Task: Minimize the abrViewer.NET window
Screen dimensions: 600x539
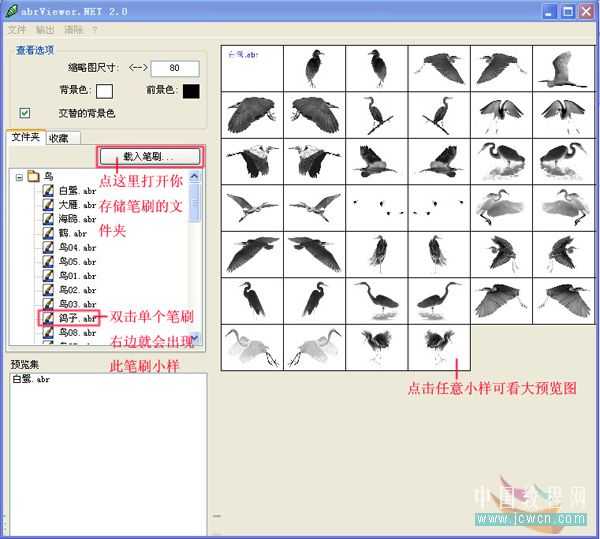Action: pyautogui.click(x=549, y=11)
